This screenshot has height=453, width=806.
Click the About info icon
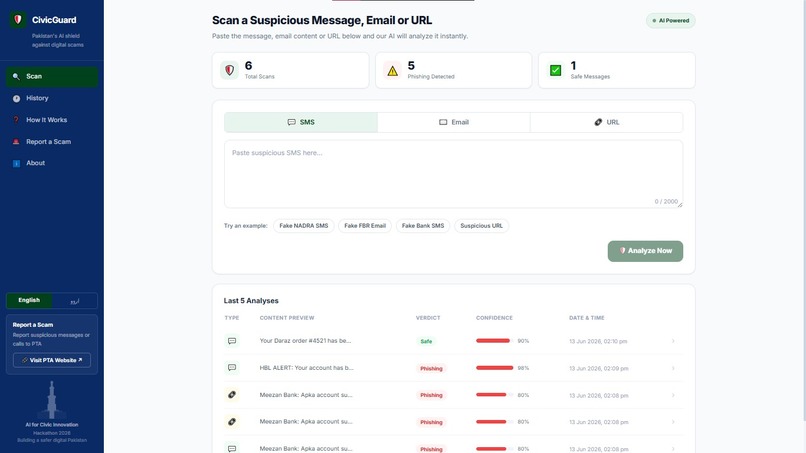pyautogui.click(x=16, y=163)
